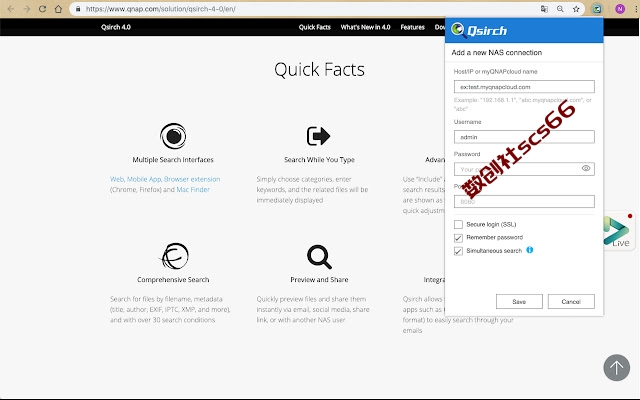
Task: Uncheck the Simultaneous search checkbox
Action: tap(458, 251)
